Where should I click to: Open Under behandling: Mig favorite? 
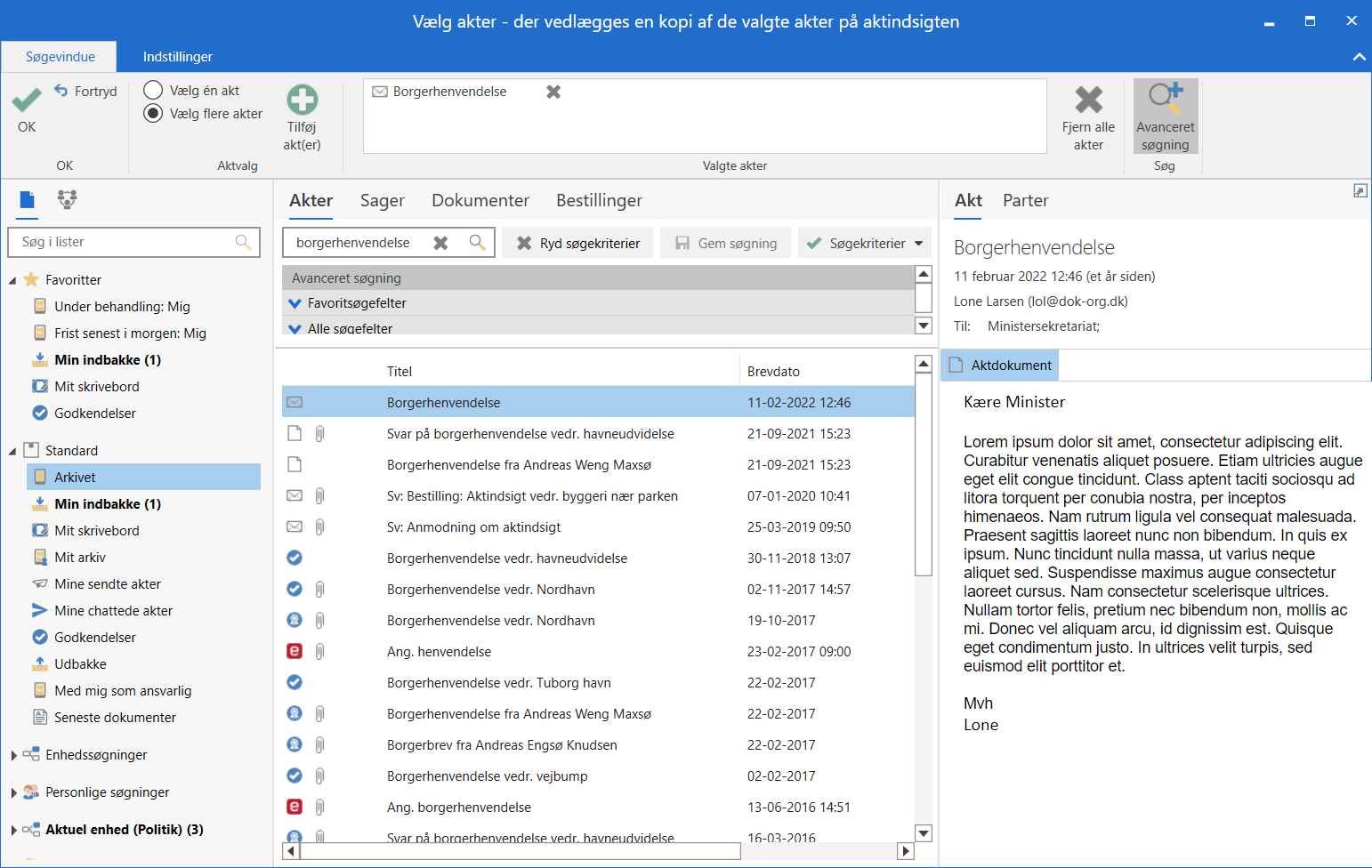[x=122, y=306]
